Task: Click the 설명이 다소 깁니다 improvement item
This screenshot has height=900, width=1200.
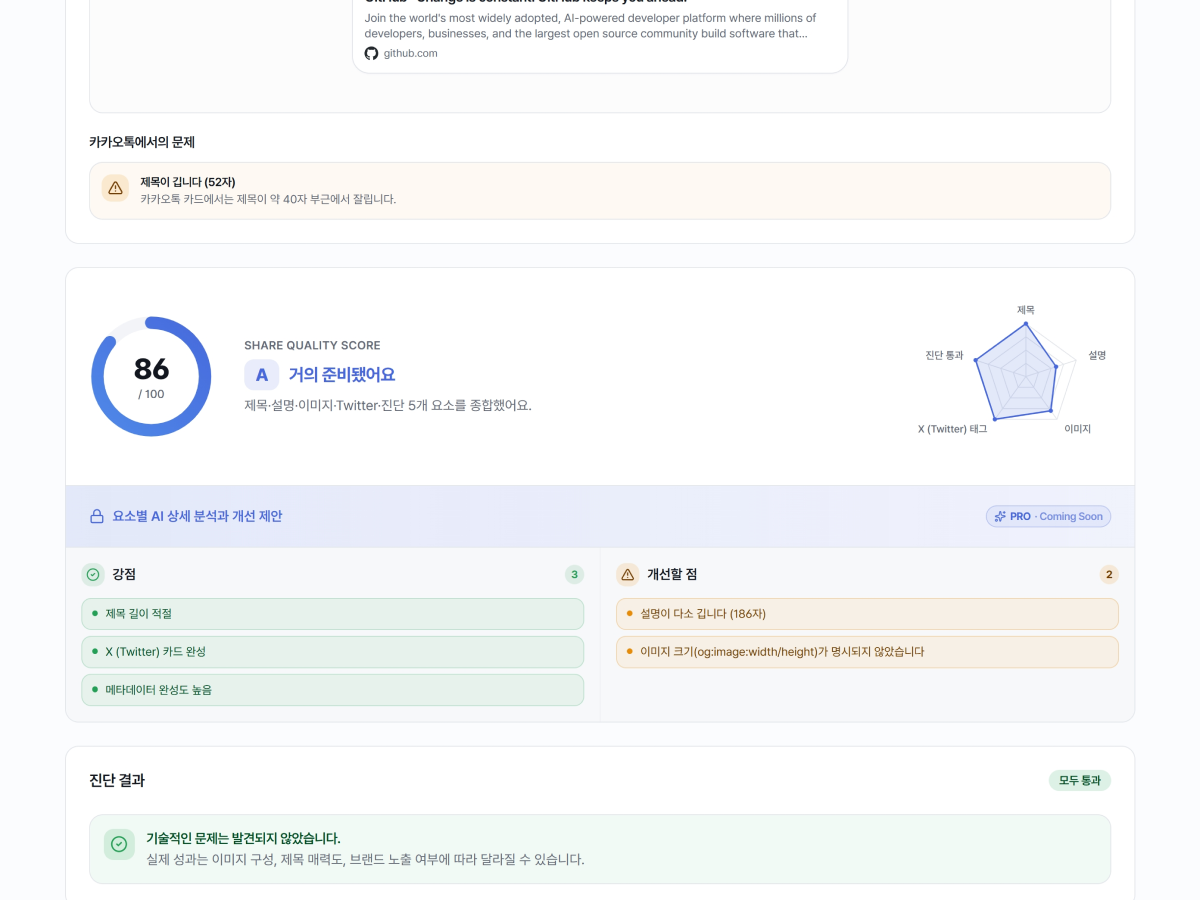Action: [x=867, y=614]
